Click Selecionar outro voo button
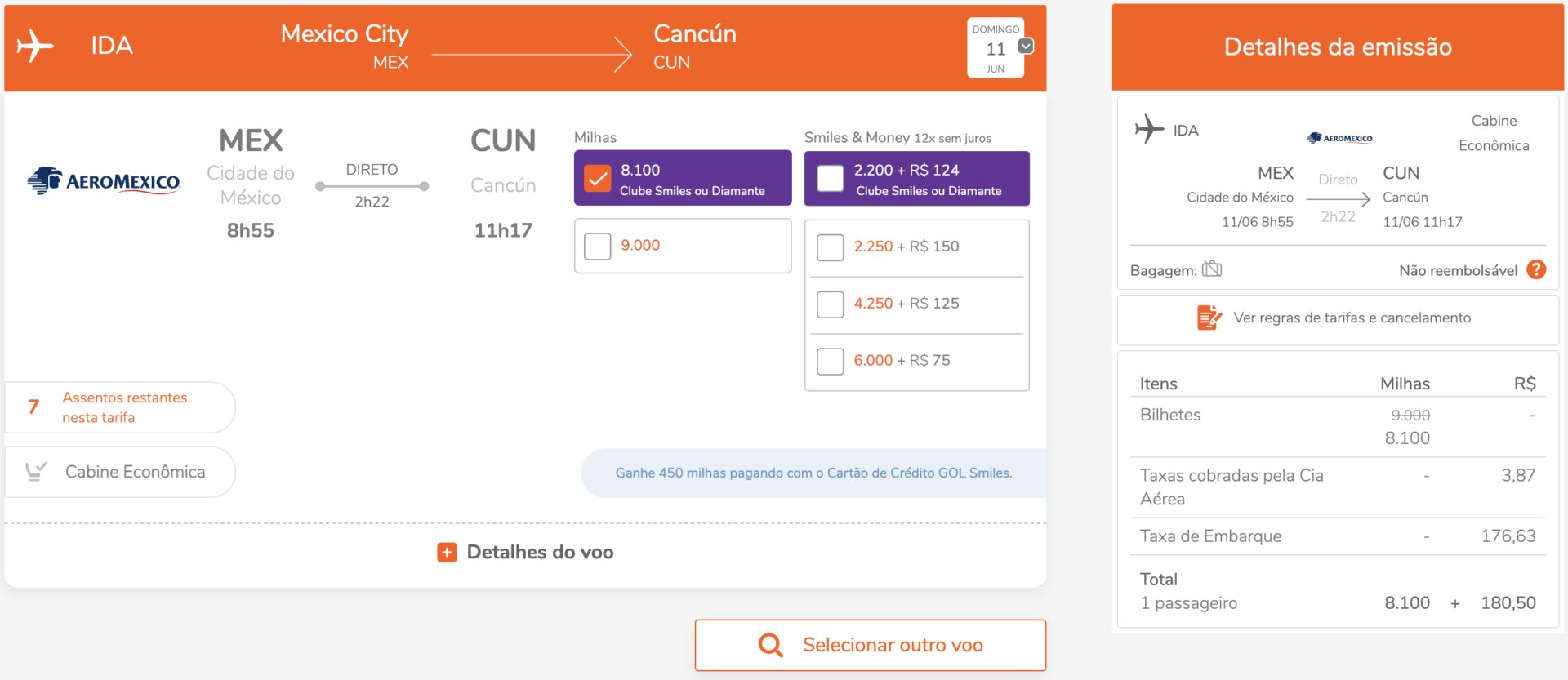This screenshot has width=1568, height=680. [x=871, y=645]
